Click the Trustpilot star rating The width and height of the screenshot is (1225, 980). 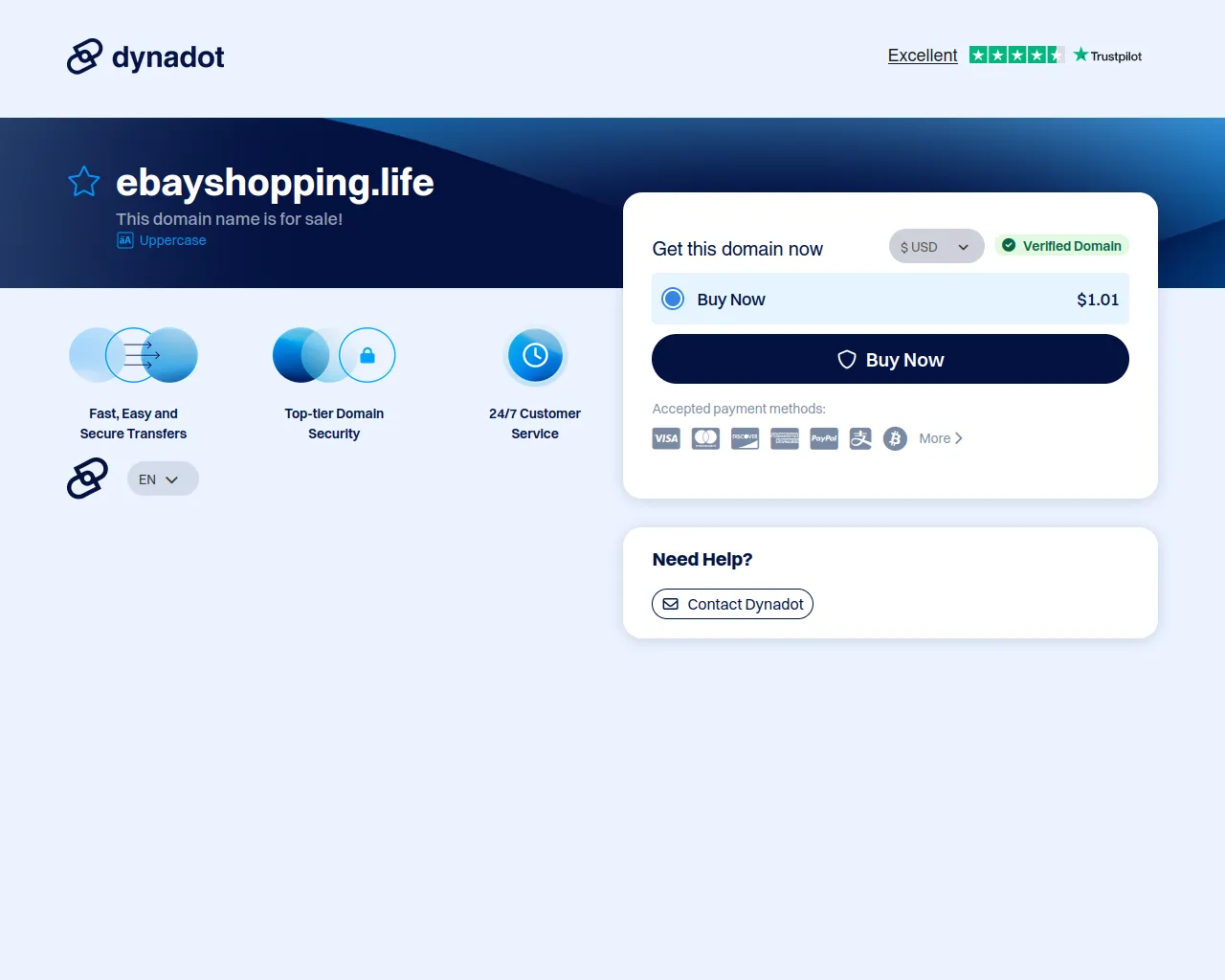pos(1016,55)
